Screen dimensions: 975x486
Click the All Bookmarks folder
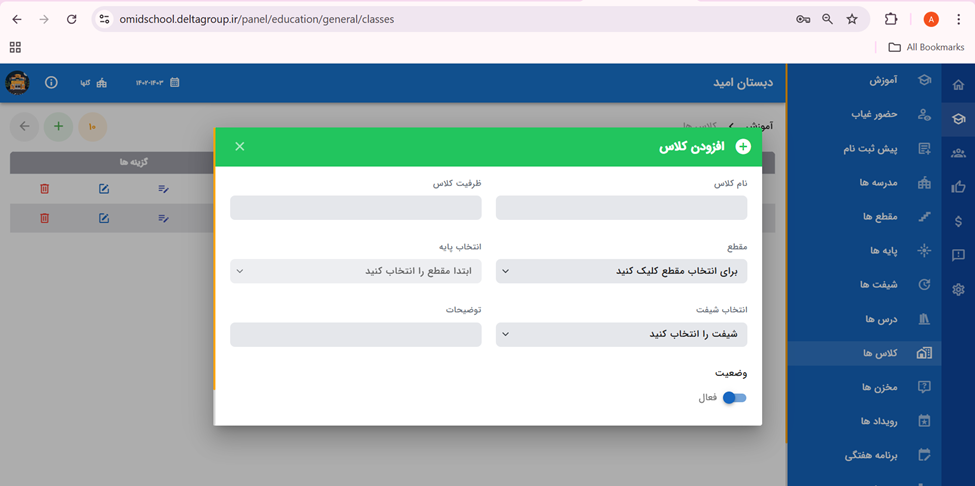click(x=926, y=47)
